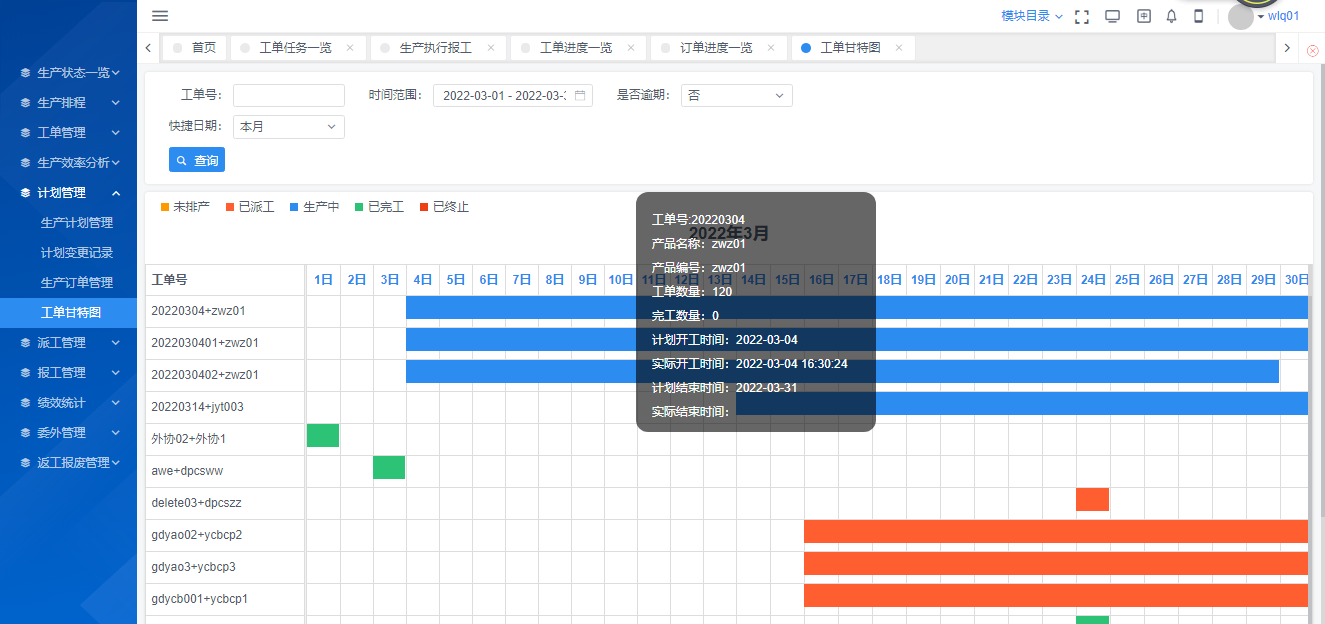The width and height of the screenshot is (1325, 624).
Task: Click the 工单号 input field
Action: tap(289, 96)
